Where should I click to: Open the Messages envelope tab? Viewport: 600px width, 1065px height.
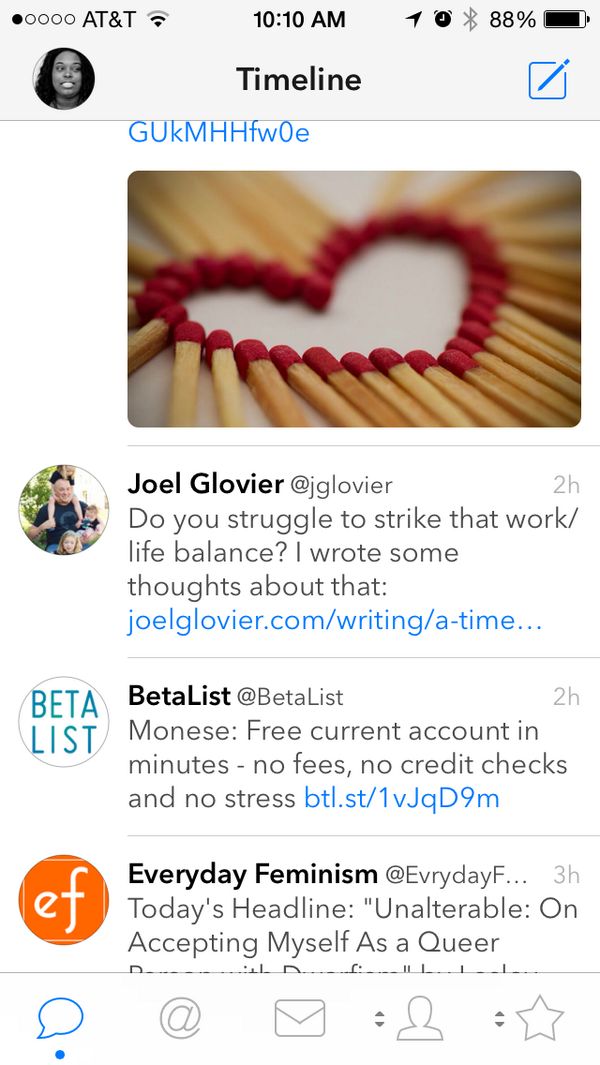coord(300,1018)
